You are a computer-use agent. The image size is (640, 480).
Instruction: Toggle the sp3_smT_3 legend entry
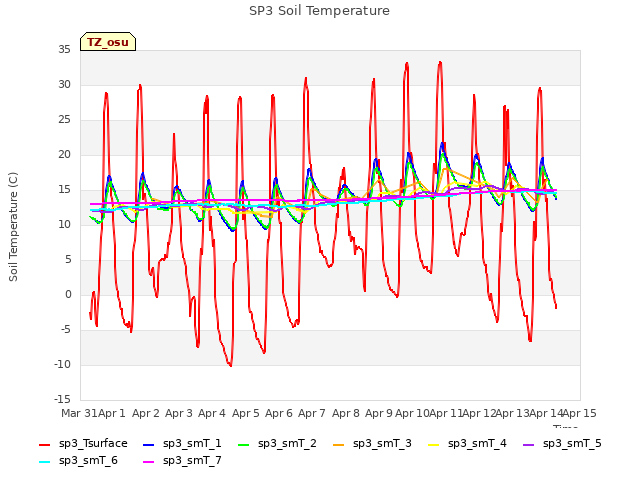click(372, 444)
